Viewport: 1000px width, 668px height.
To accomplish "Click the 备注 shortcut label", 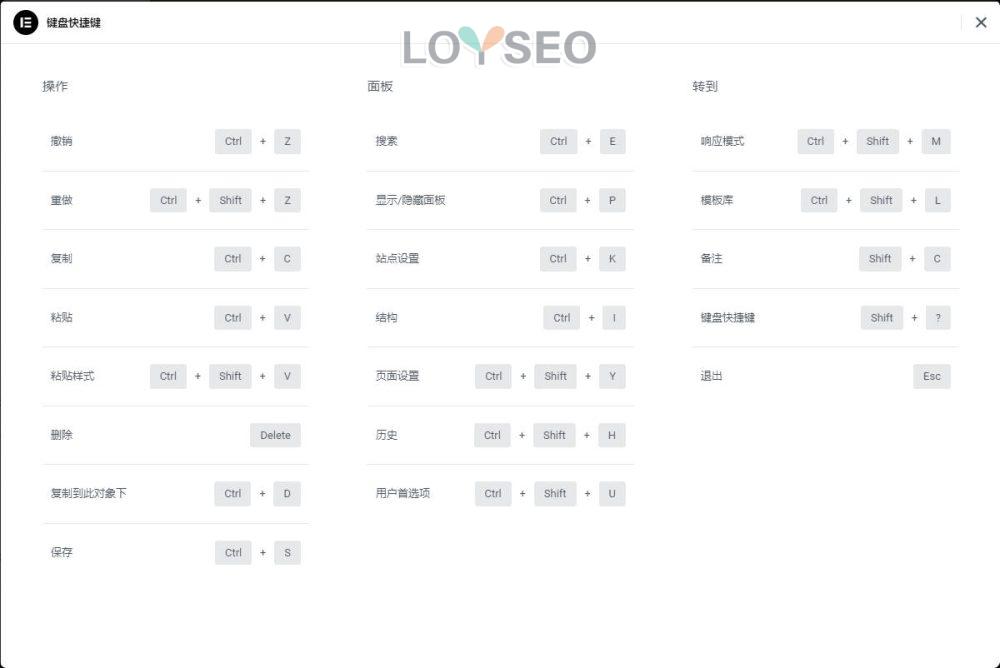I will pos(712,258).
